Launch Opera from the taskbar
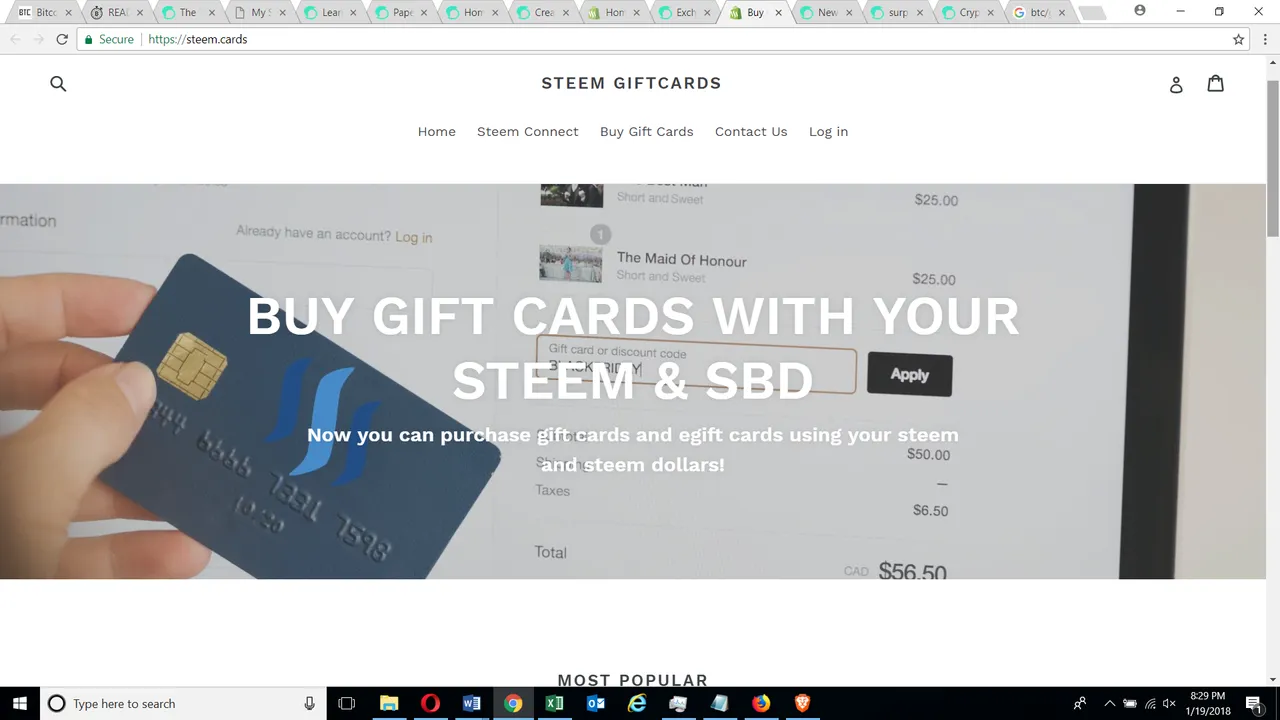Image resolution: width=1280 pixels, height=720 pixels. click(x=430, y=703)
